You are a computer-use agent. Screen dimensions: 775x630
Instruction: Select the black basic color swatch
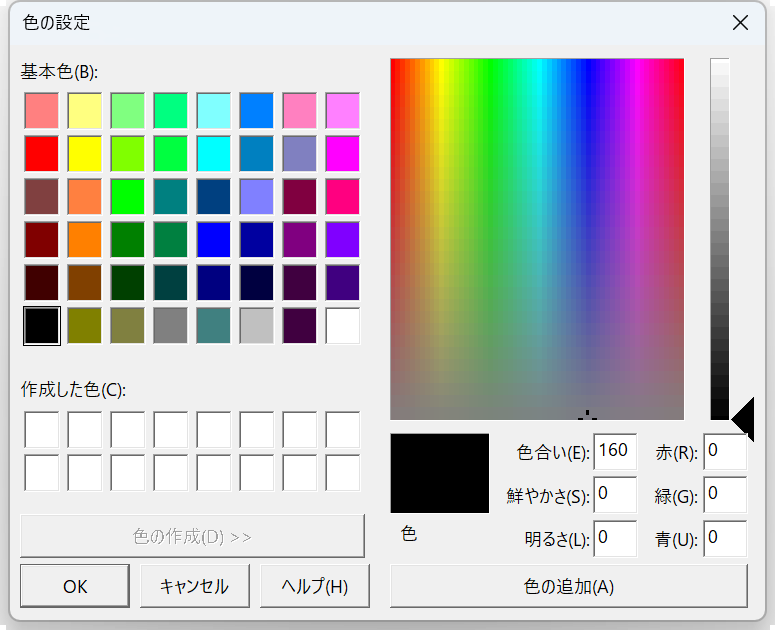[x=42, y=326]
